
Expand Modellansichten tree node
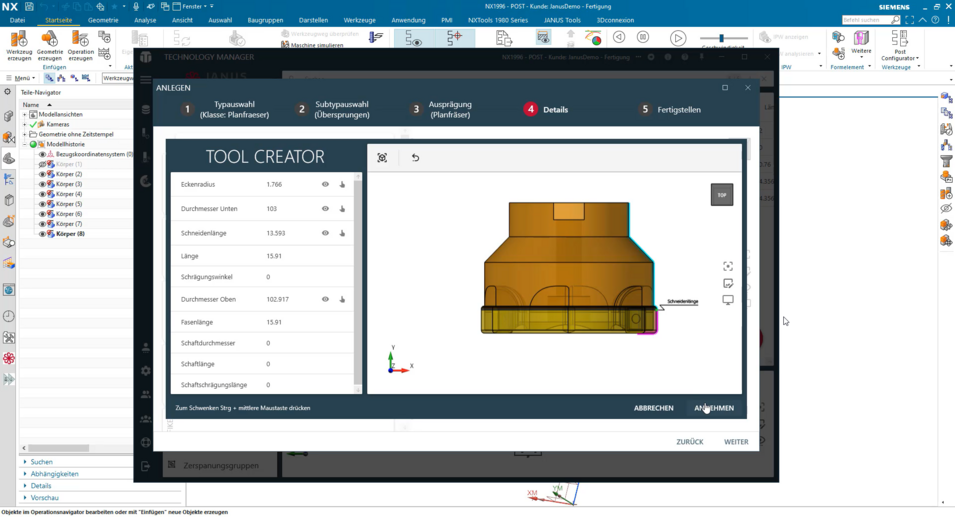point(25,114)
